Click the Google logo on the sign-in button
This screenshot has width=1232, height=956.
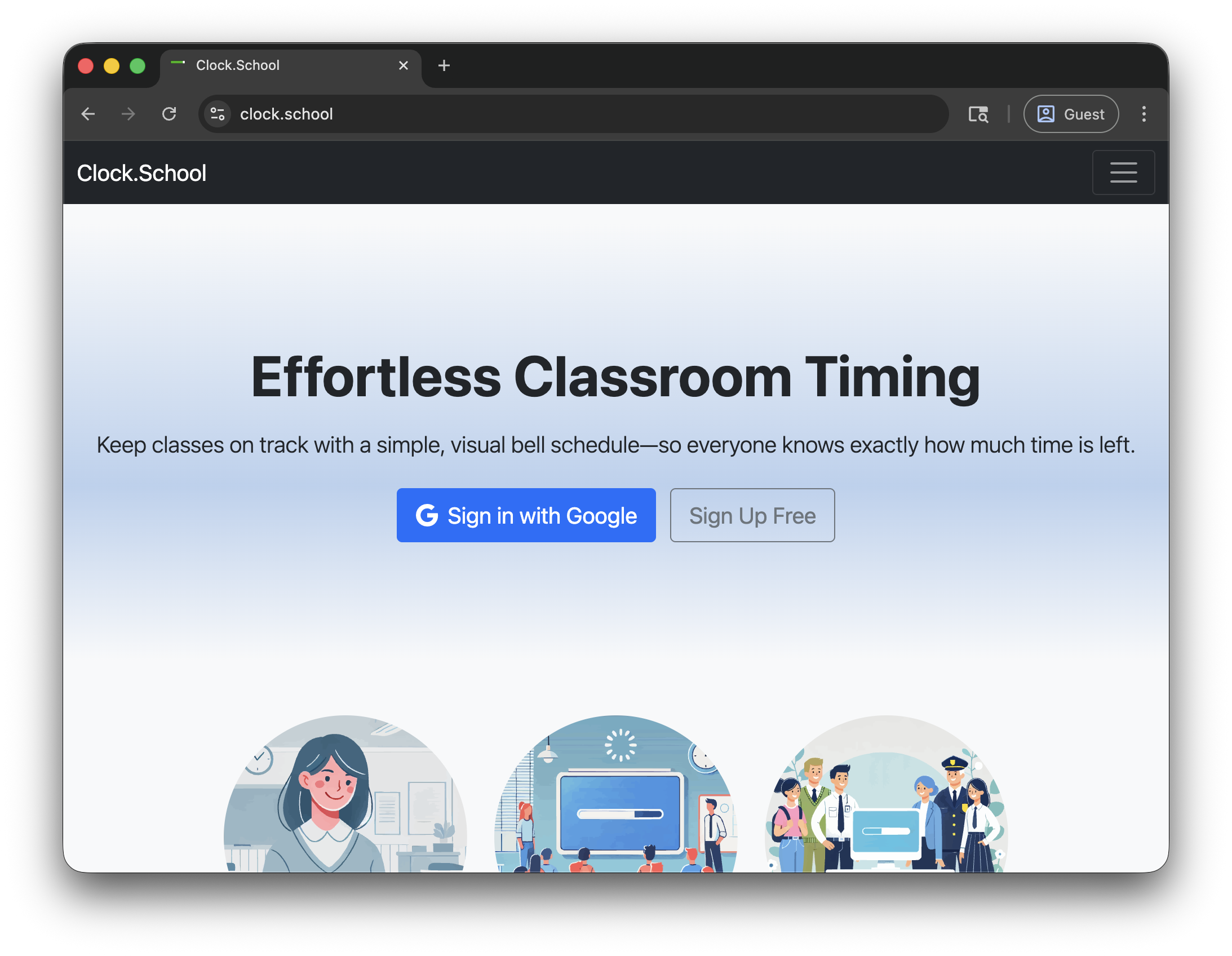(x=428, y=515)
